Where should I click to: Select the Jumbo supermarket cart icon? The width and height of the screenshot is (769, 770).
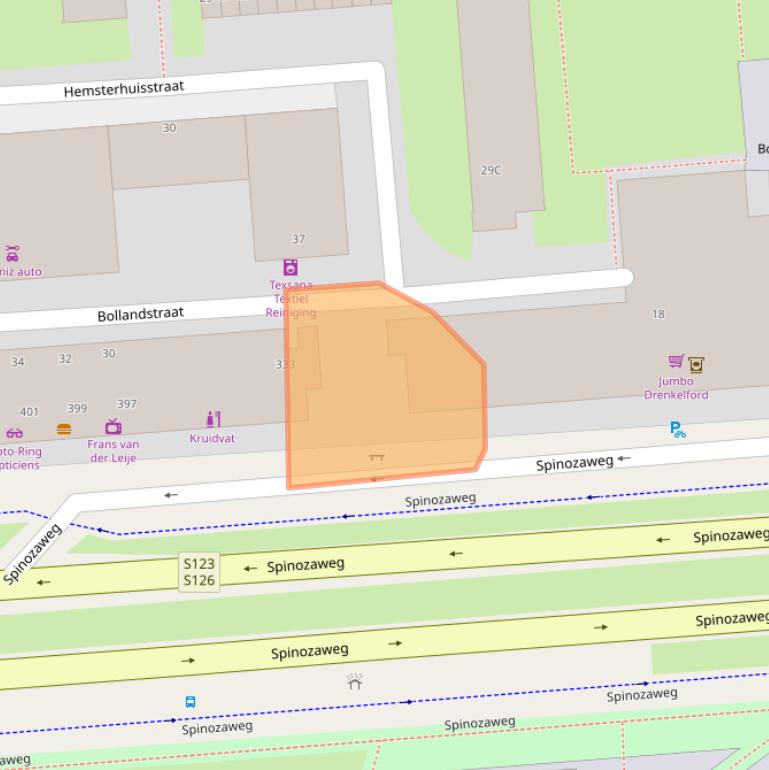pyautogui.click(x=676, y=362)
